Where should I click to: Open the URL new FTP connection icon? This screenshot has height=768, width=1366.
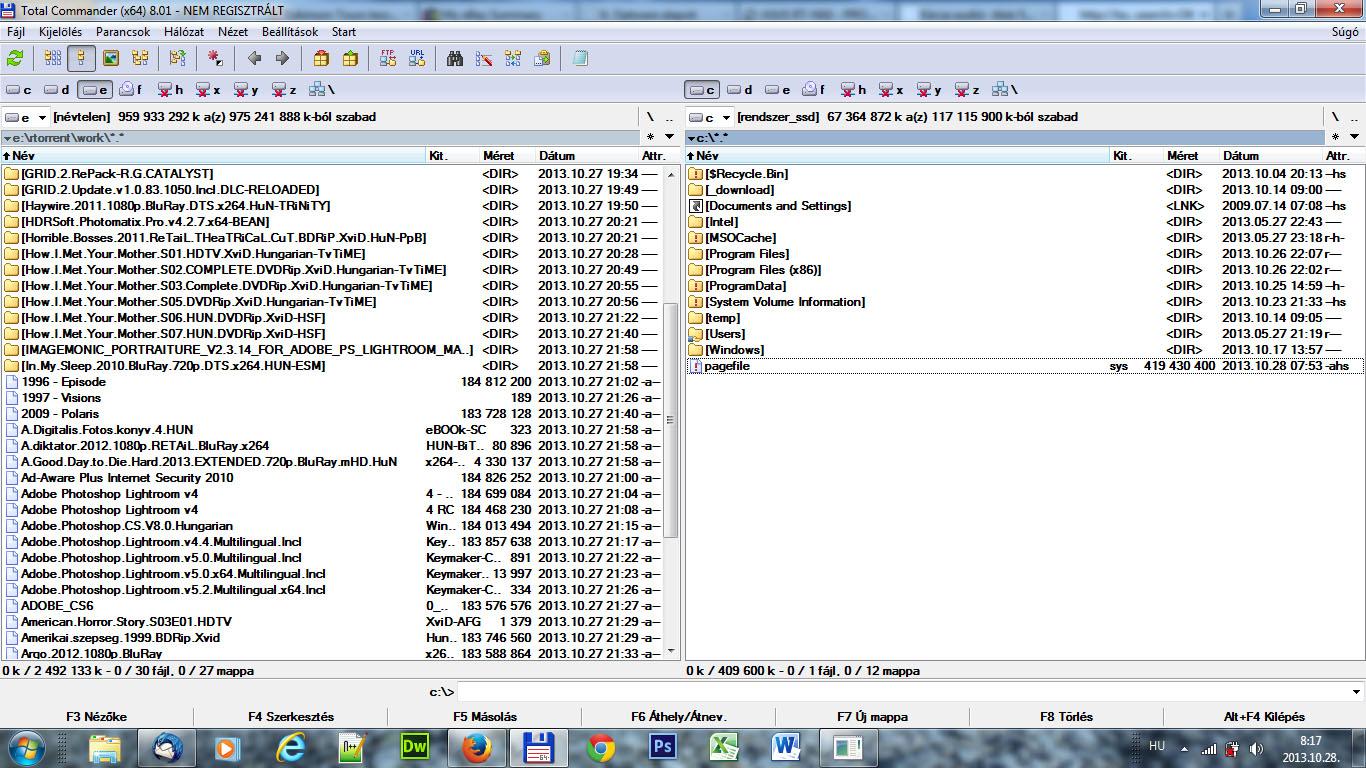coord(417,59)
